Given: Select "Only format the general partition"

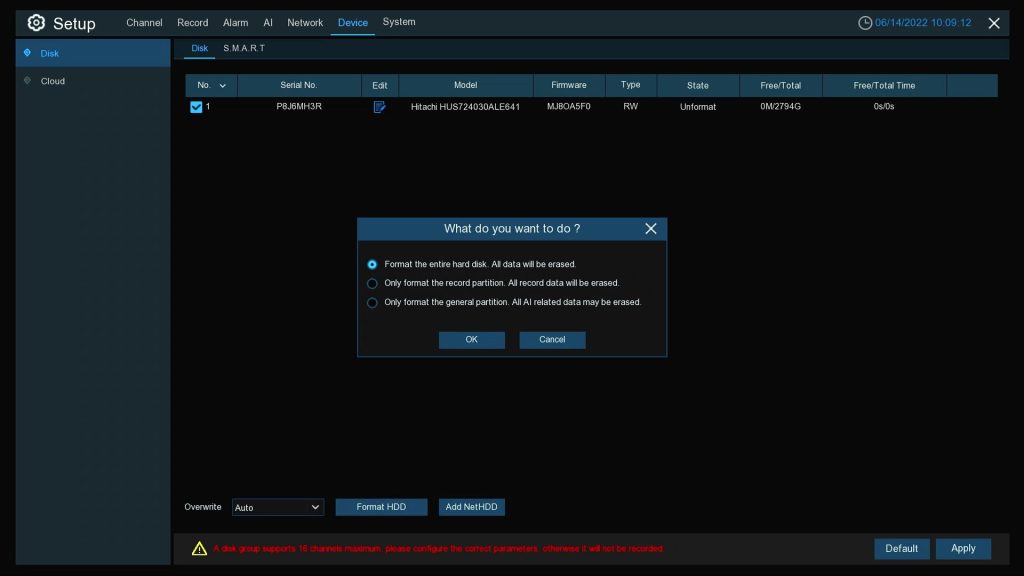Looking at the screenshot, I should click(x=372, y=302).
